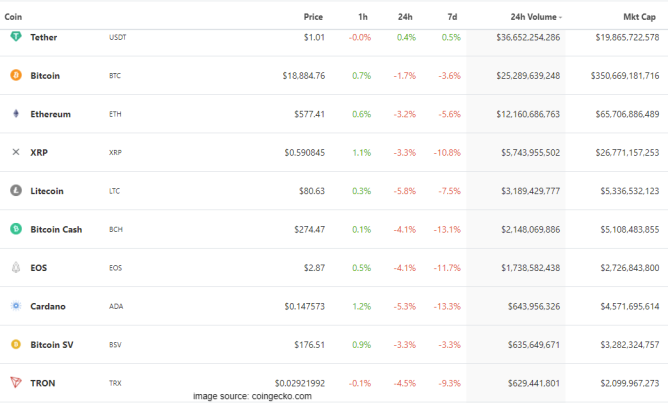Image resolution: width=668 pixels, height=403 pixels.
Task: Sort by Mkt Cap column header
Action: click(x=639, y=17)
